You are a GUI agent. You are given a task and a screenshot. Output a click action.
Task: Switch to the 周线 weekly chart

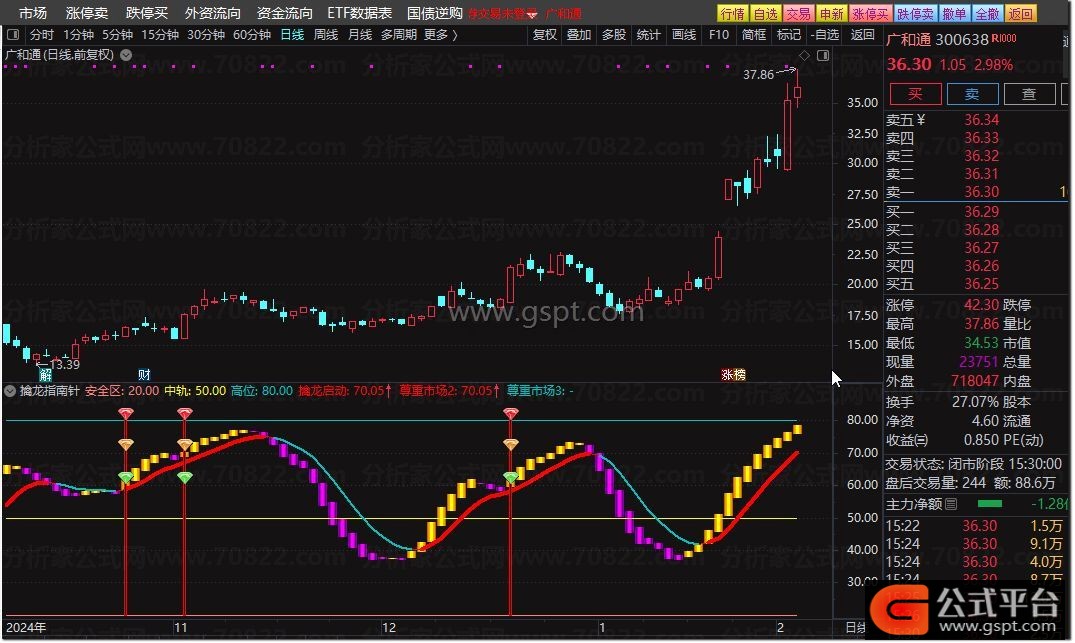point(326,34)
